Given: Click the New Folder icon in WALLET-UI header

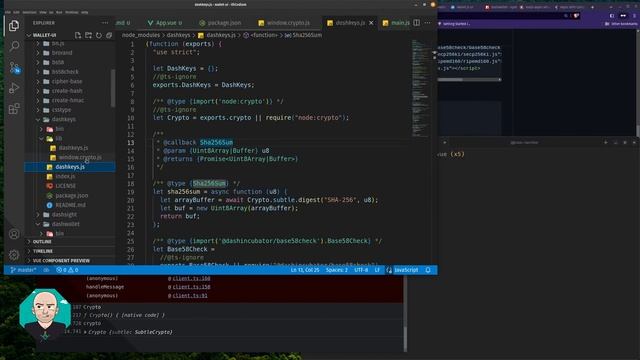Looking at the screenshot, I should click(89, 35).
